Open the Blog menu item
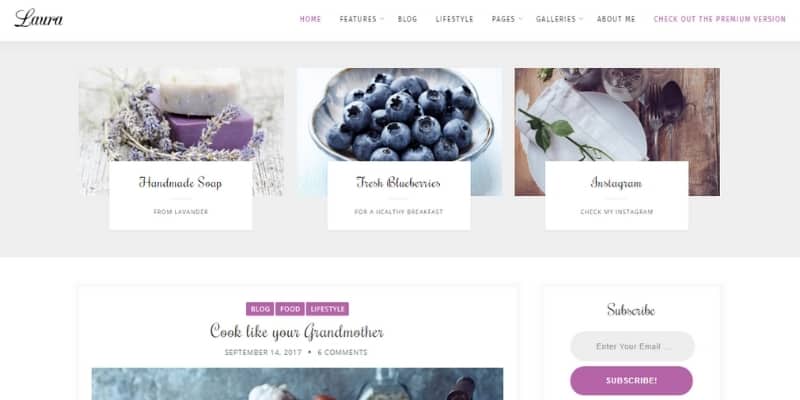The height and width of the screenshot is (400, 800). (407, 19)
